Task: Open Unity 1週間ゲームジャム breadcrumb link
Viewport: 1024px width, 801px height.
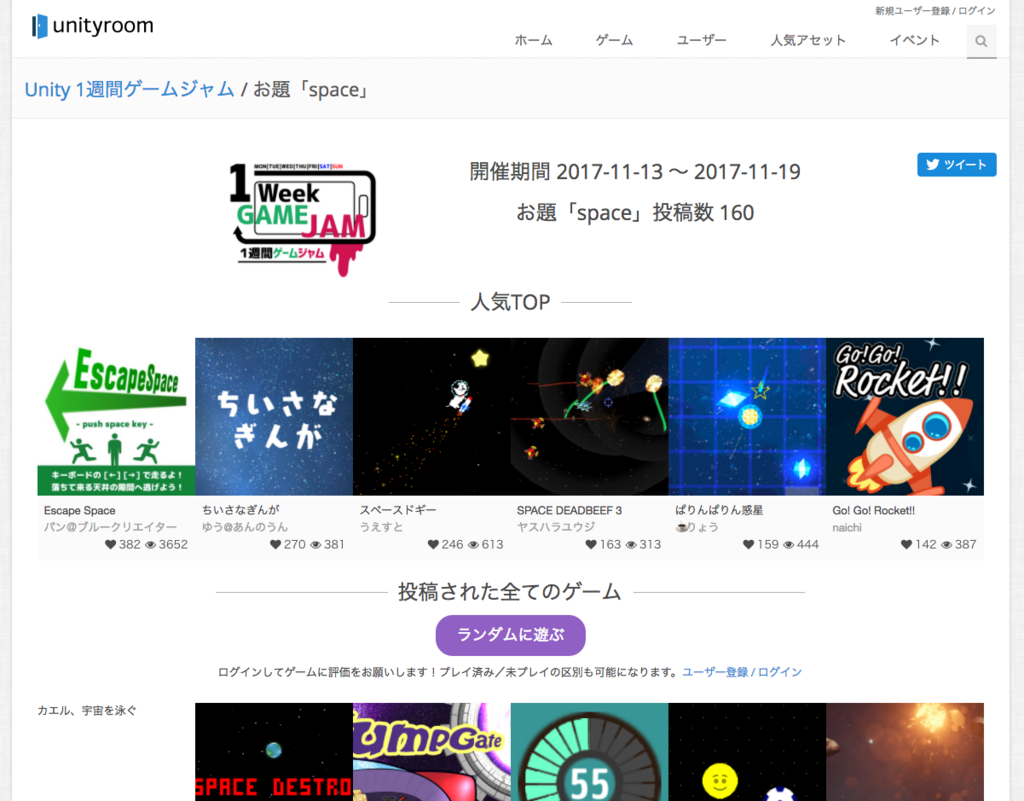Action: 129,89
